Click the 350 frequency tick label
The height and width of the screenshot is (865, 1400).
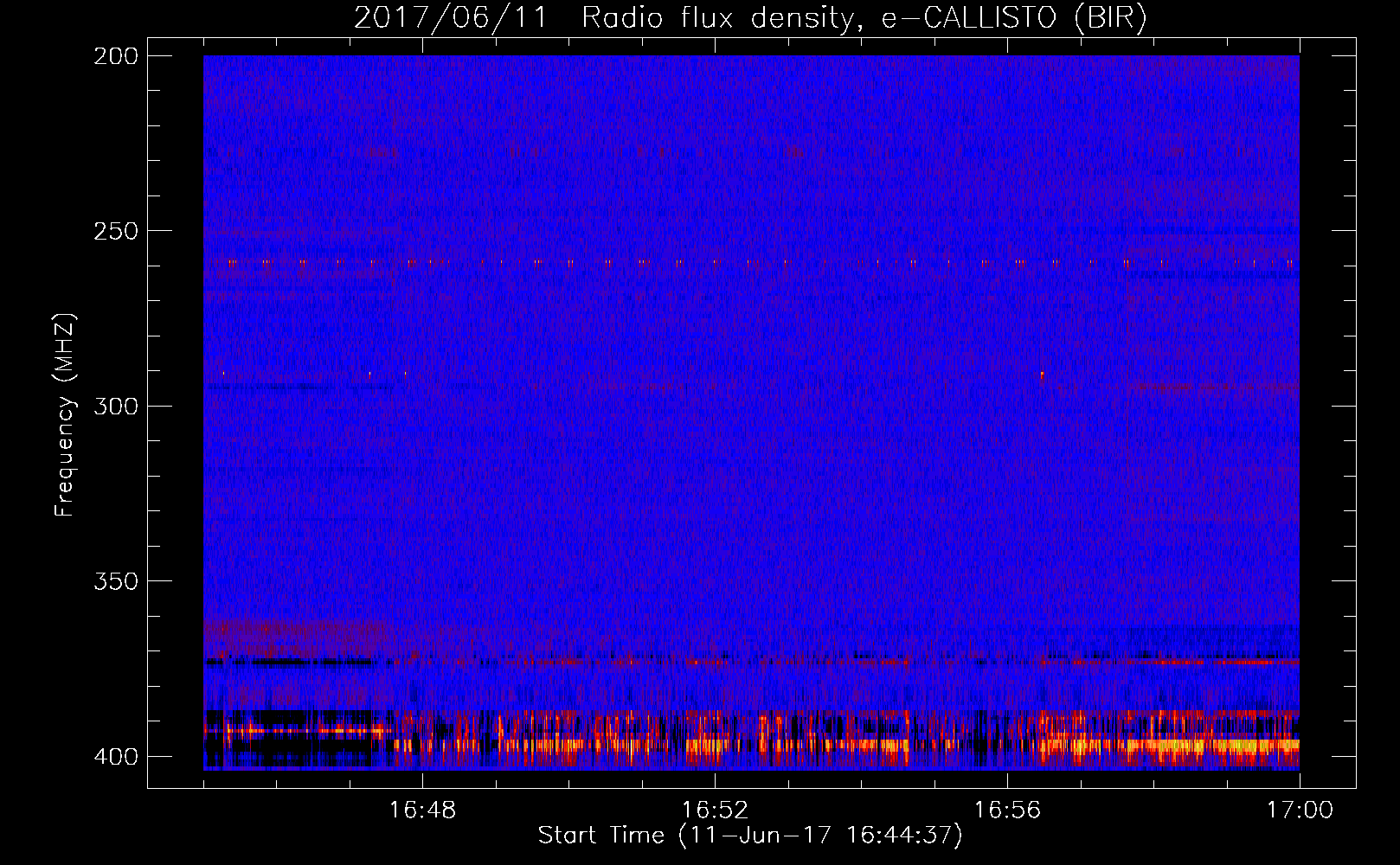tap(115, 581)
